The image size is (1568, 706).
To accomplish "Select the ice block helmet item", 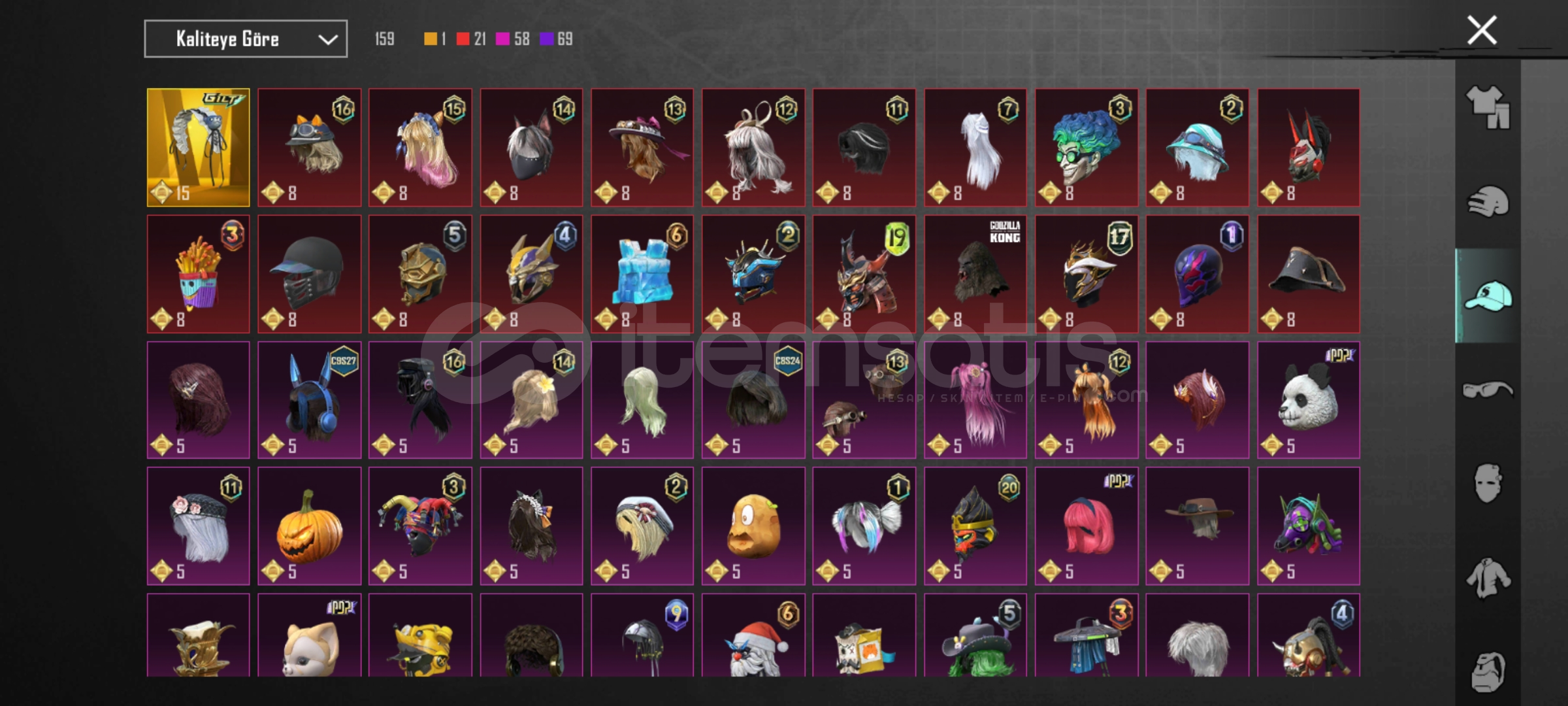I will [x=642, y=274].
